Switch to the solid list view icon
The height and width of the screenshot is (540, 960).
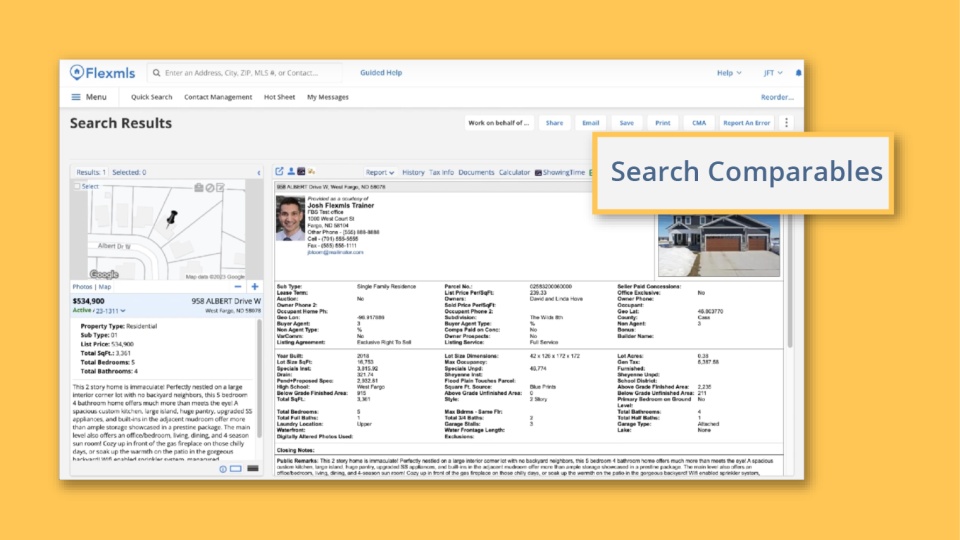[253, 469]
